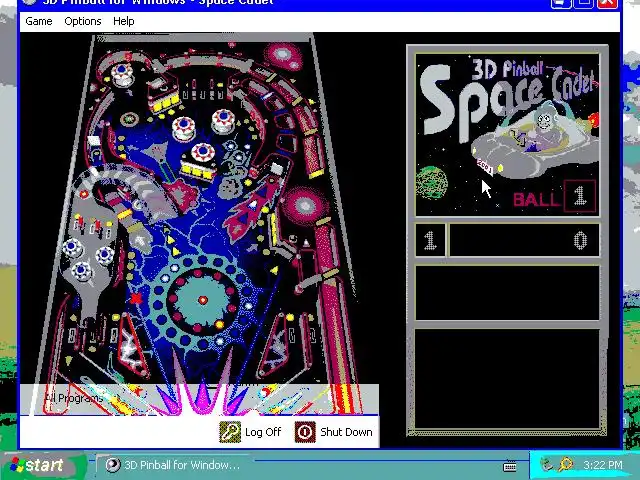The height and width of the screenshot is (480, 640).
Task: Click the red star light on the table
Action: click(x=136, y=299)
